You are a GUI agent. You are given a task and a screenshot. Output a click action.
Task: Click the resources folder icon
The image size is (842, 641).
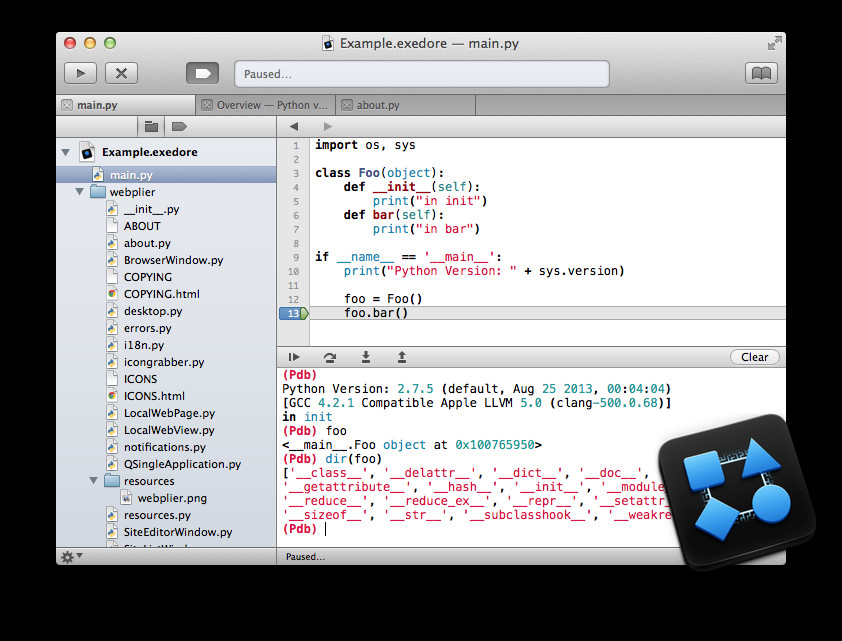pos(112,480)
